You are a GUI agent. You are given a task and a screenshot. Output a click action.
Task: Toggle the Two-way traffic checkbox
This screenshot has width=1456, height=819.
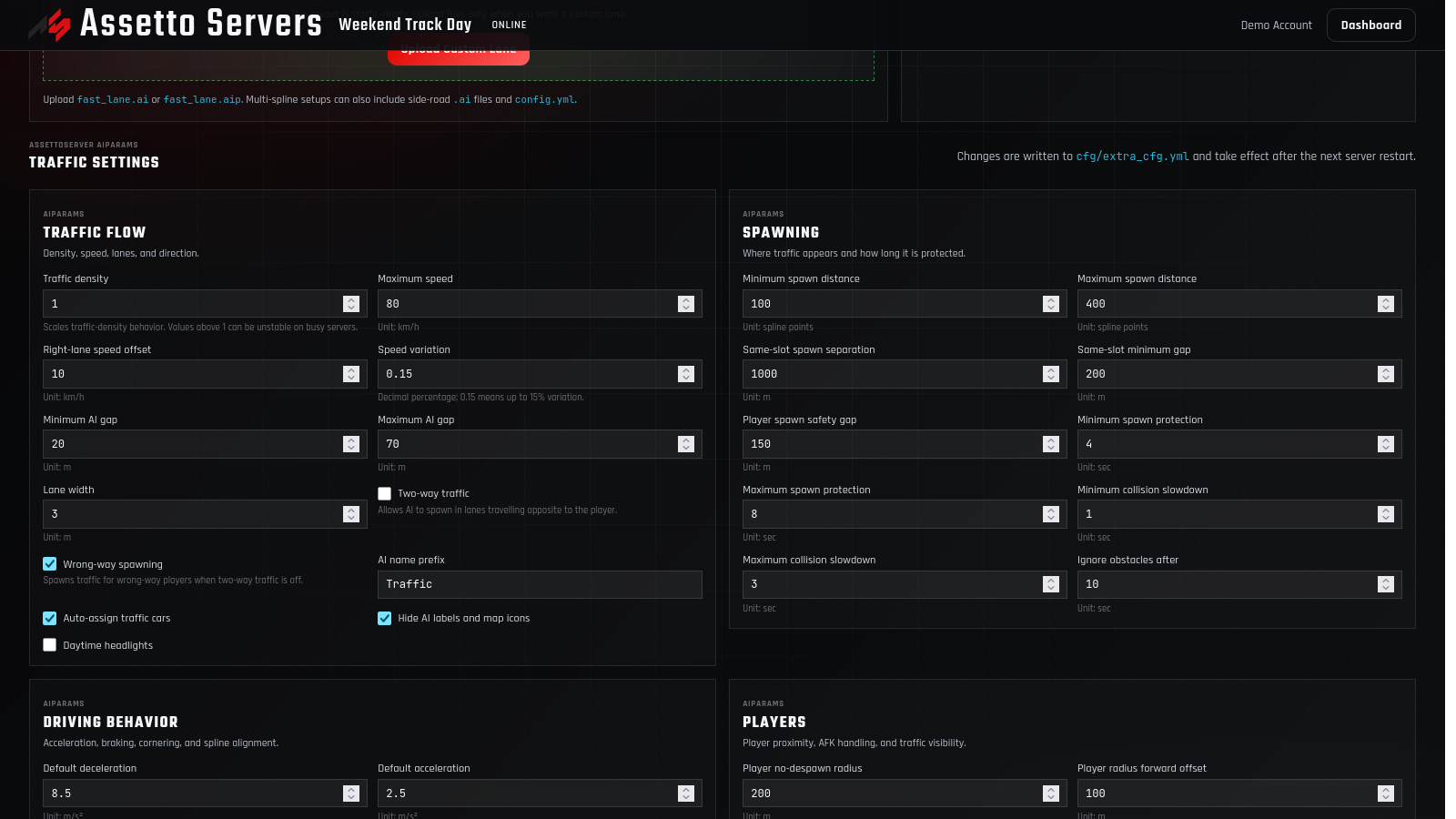pyautogui.click(x=385, y=493)
